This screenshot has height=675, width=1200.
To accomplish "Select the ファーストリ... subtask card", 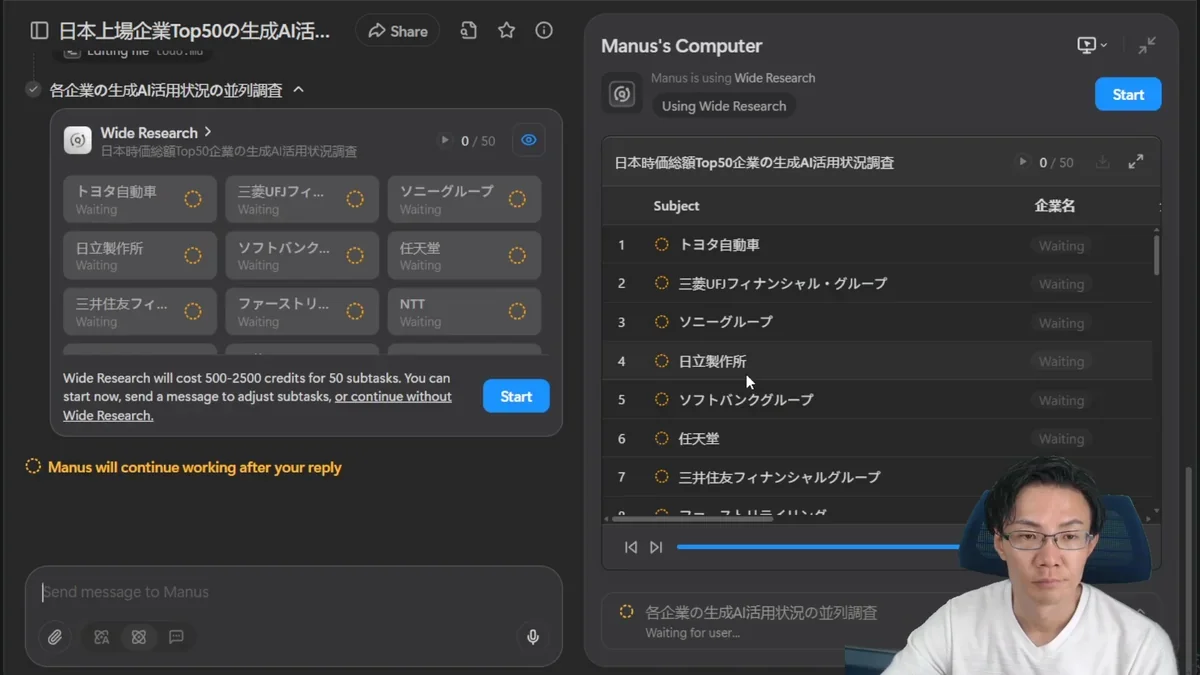I will [x=302, y=312].
